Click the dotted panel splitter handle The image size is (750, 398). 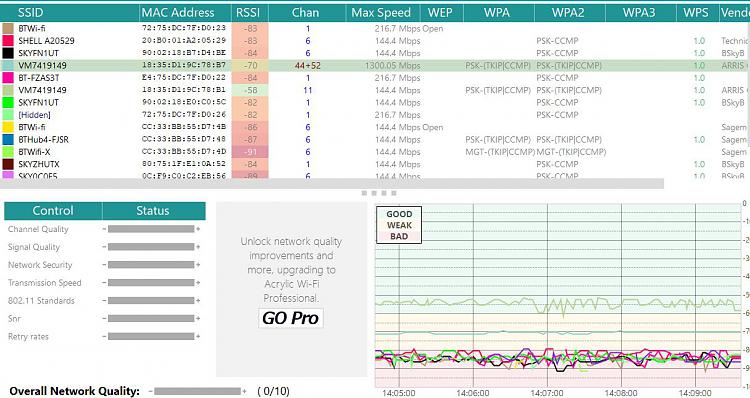coord(379,193)
